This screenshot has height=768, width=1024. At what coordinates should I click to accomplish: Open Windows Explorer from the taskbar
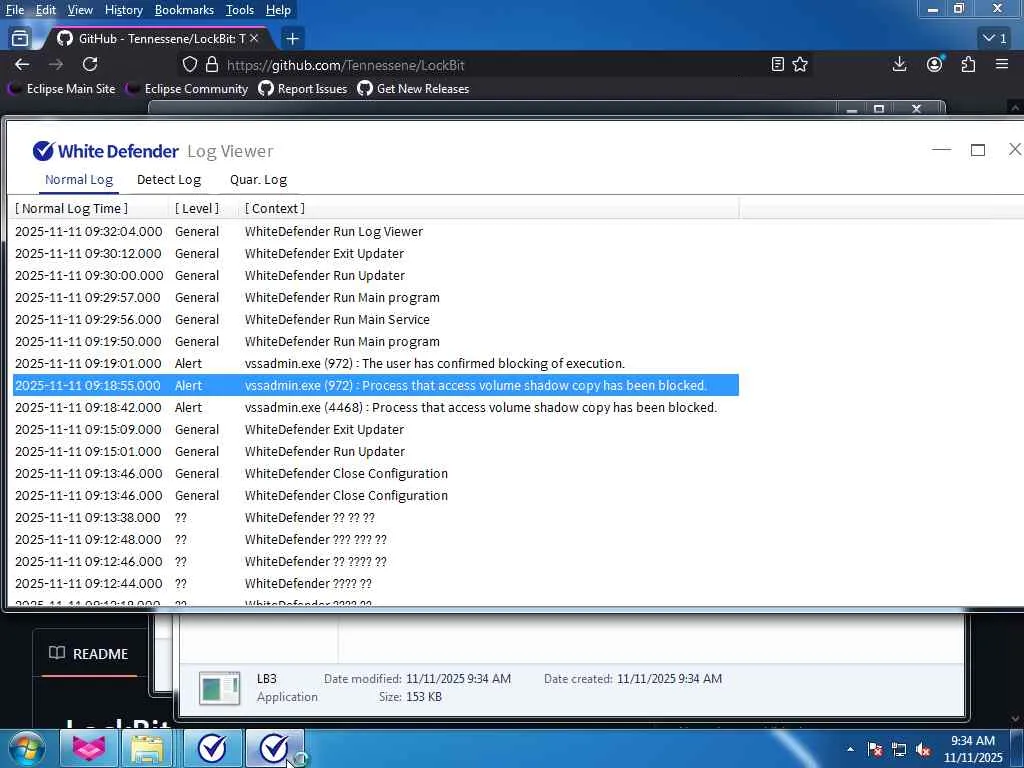(x=148, y=748)
